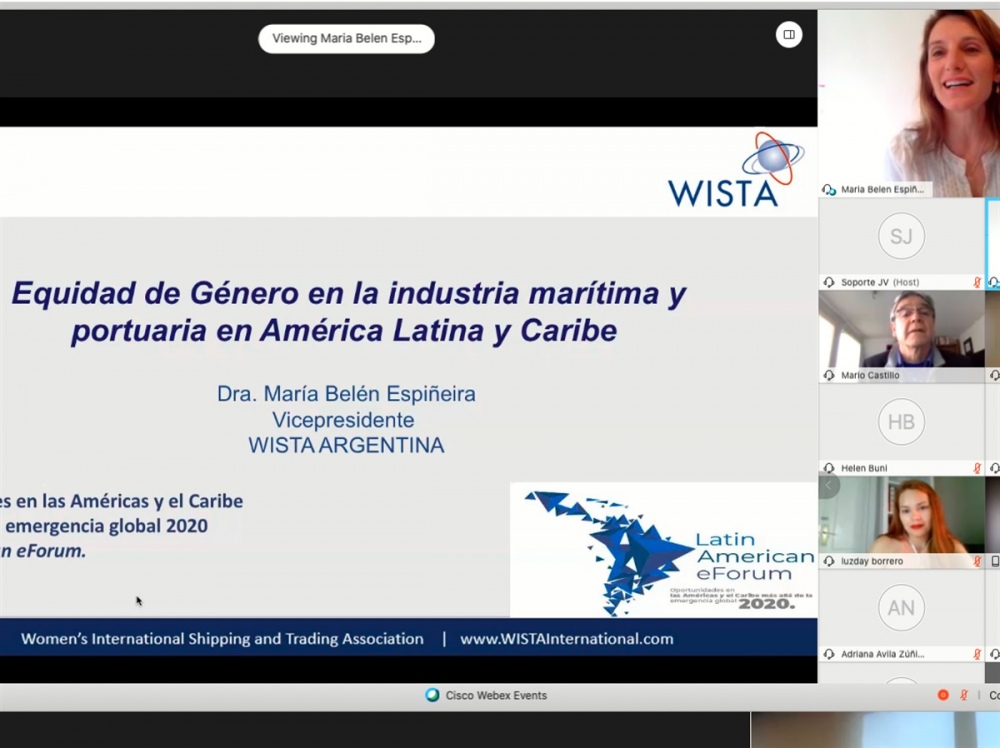Click the headset icon beside Helen Buni
The image size is (1000, 748).
click(x=829, y=468)
